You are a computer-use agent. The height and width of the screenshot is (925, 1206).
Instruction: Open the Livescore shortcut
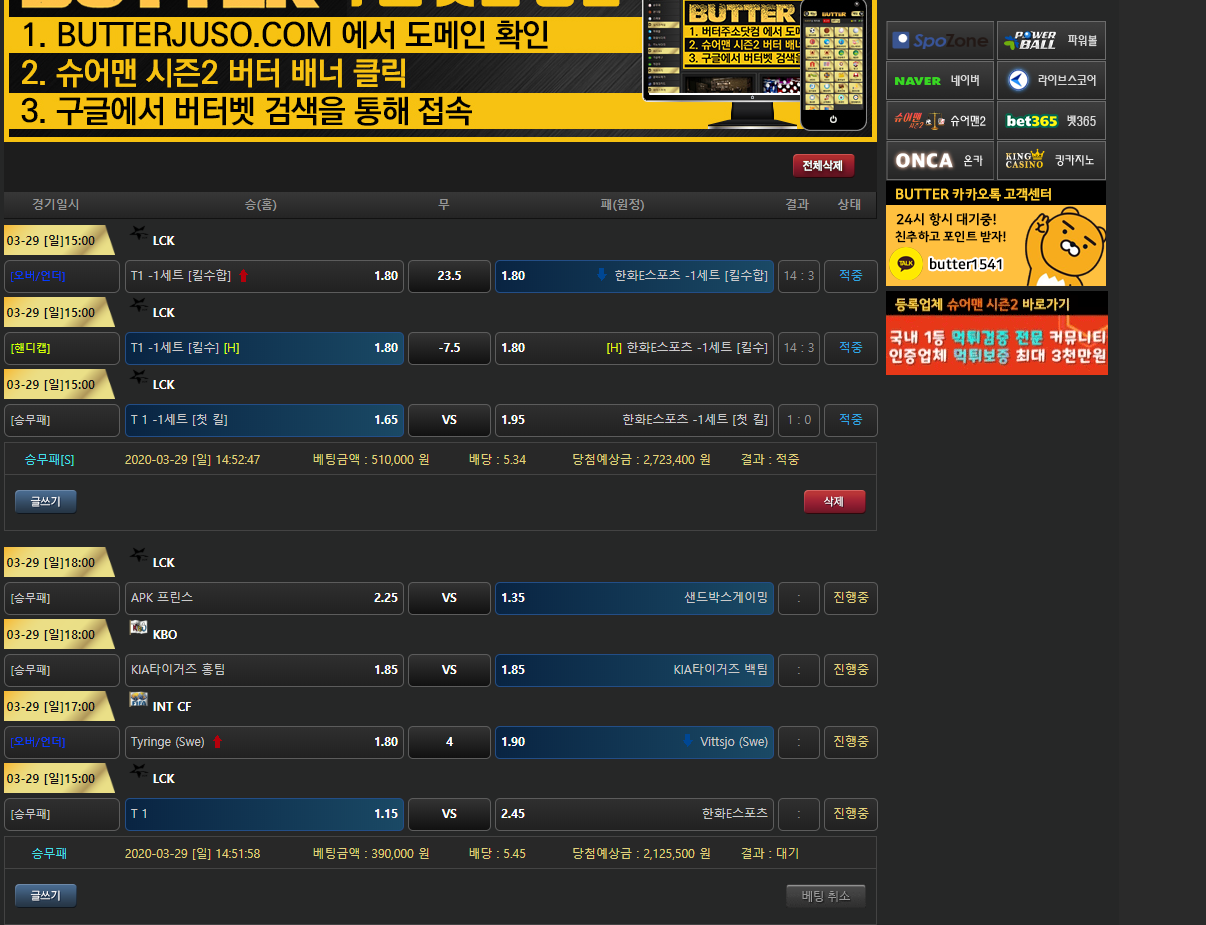pyautogui.click(x=1051, y=81)
